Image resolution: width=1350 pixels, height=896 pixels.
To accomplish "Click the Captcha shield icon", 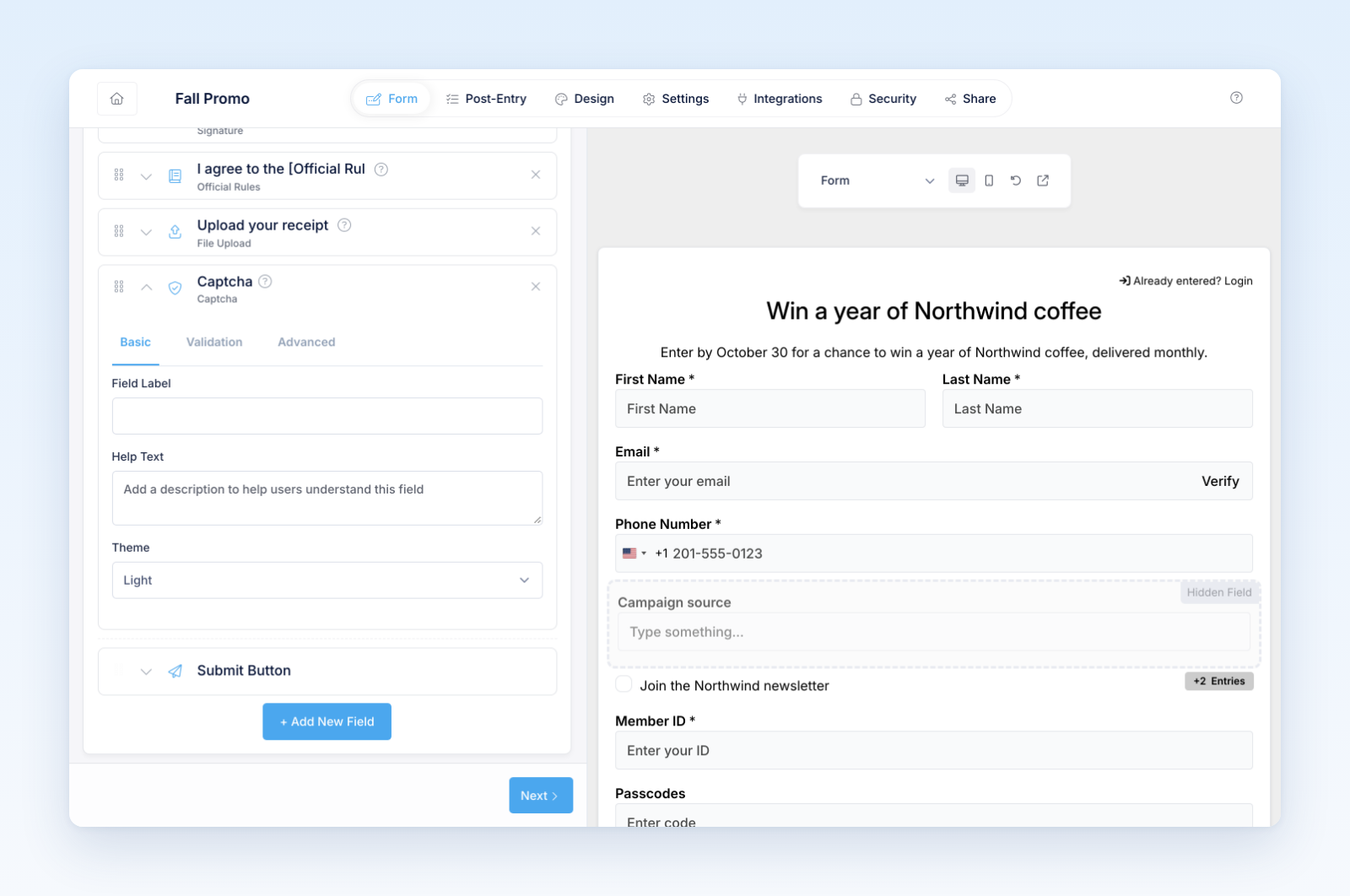I will coord(175,288).
